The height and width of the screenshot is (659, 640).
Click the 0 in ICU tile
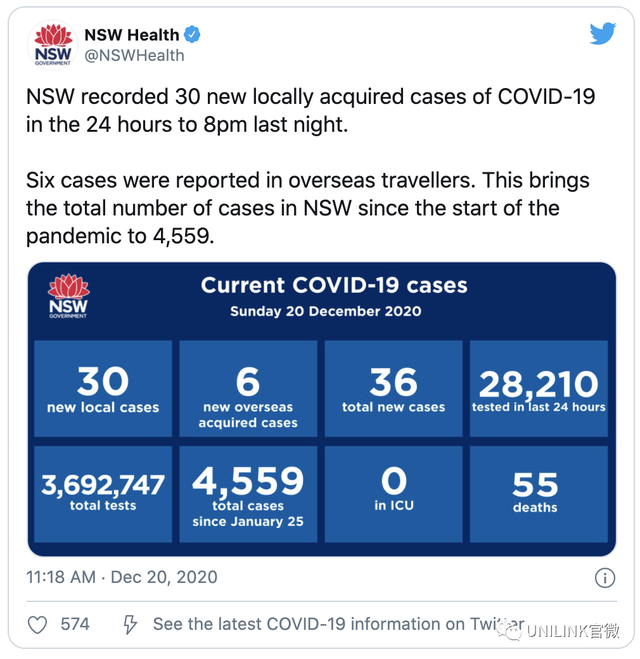coord(393,494)
